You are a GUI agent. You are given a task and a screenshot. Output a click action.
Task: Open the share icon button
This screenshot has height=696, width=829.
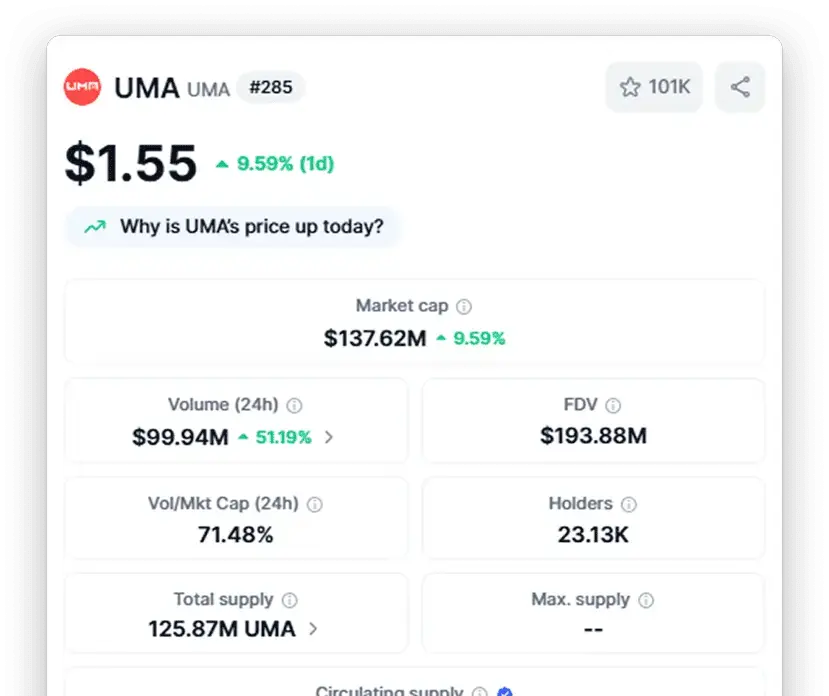click(x=740, y=87)
